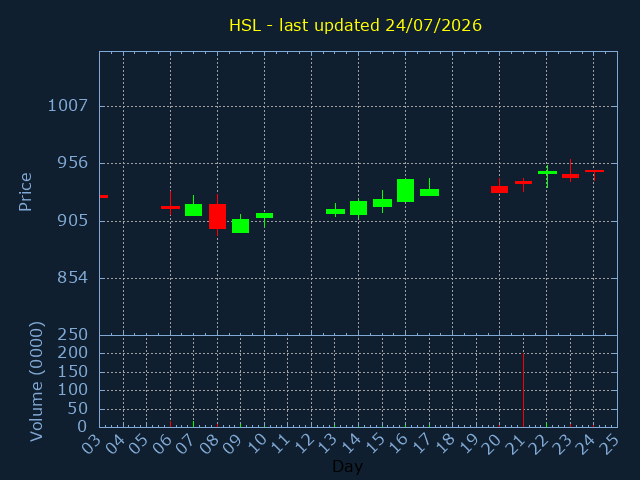This screenshot has height=480, width=640.
Task: Select the tall green candlestick on day 16
Action: (405, 190)
